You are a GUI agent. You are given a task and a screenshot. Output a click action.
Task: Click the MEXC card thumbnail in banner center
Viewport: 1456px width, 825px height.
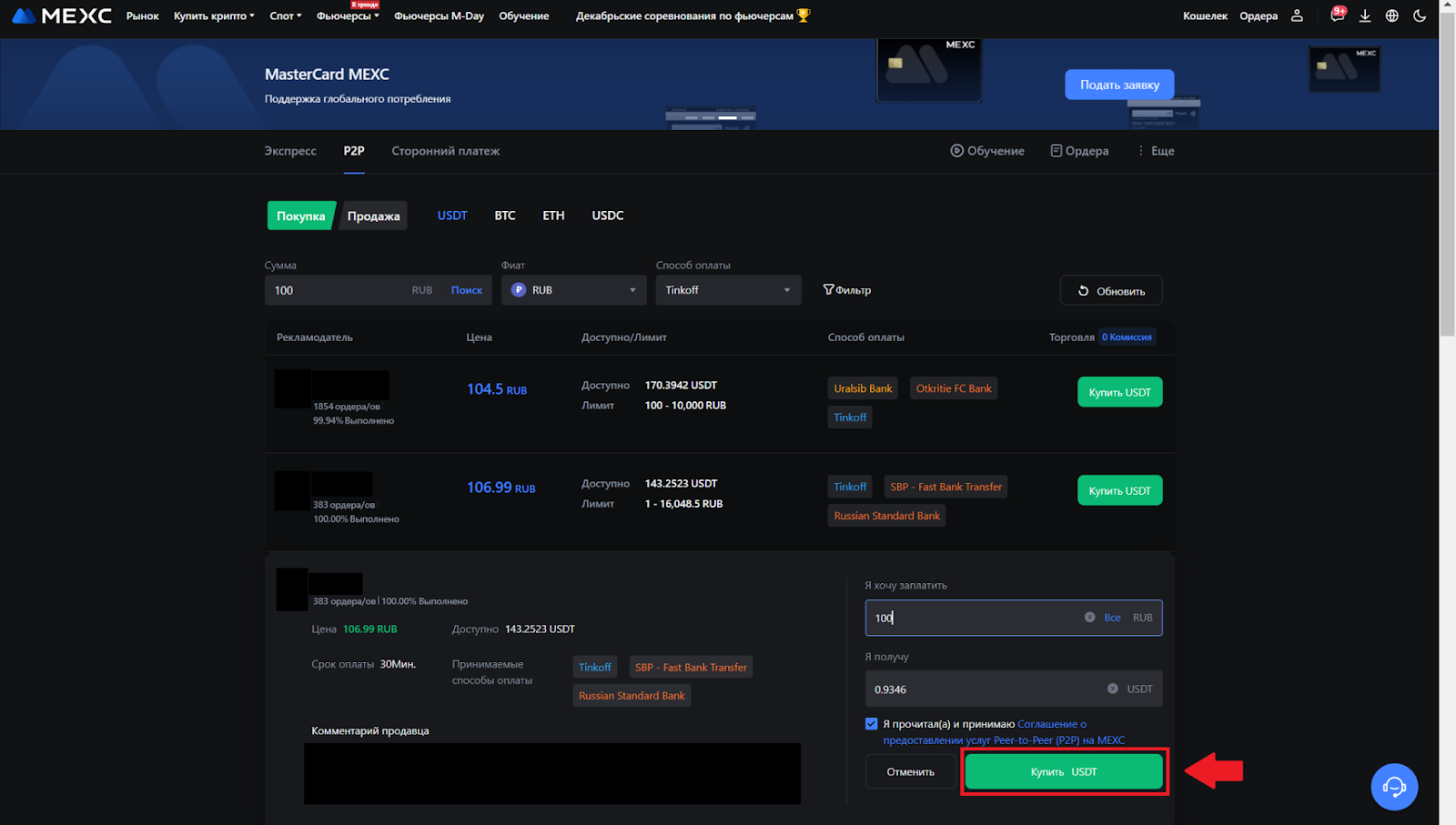tap(929, 69)
